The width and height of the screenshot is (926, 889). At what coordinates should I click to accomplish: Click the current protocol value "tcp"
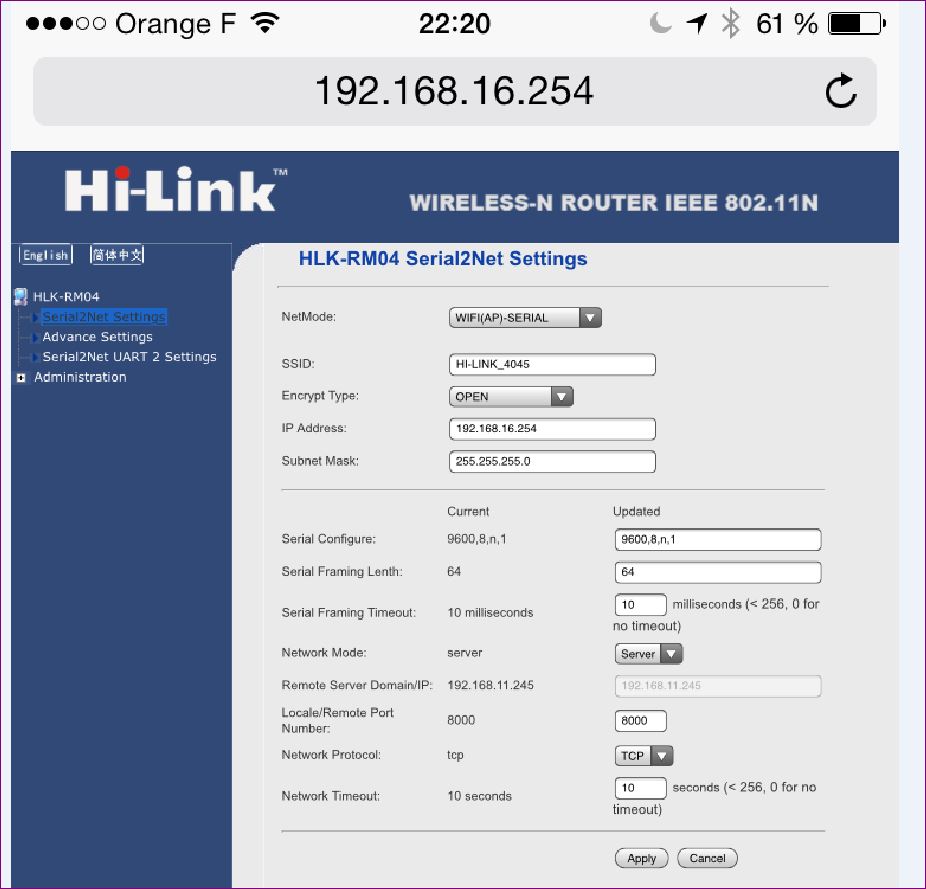point(455,755)
